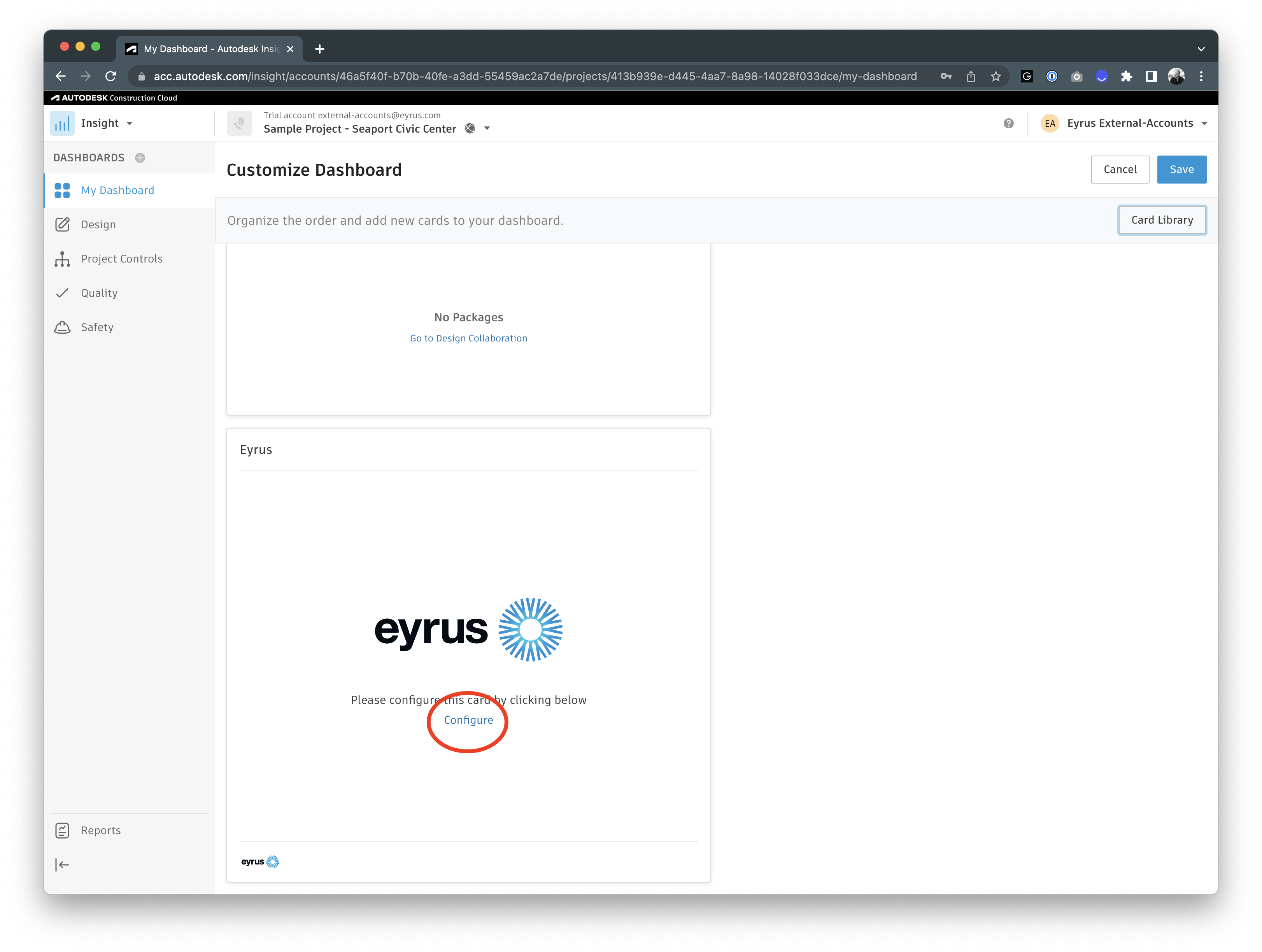Click the small eyrus logo in card footer
Screen dimensions: 1262x952
(x=259, y=861)
